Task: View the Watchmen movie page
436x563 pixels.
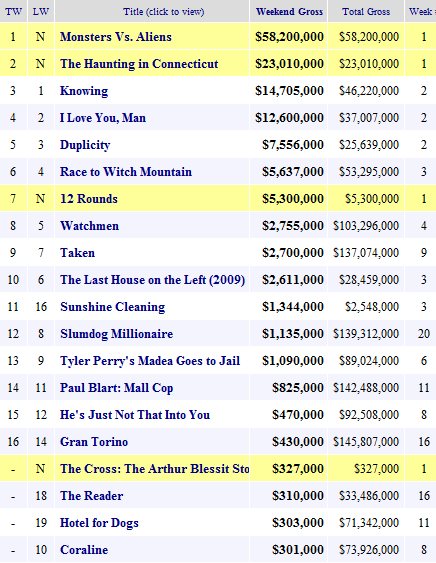Action: click(89, 226)
